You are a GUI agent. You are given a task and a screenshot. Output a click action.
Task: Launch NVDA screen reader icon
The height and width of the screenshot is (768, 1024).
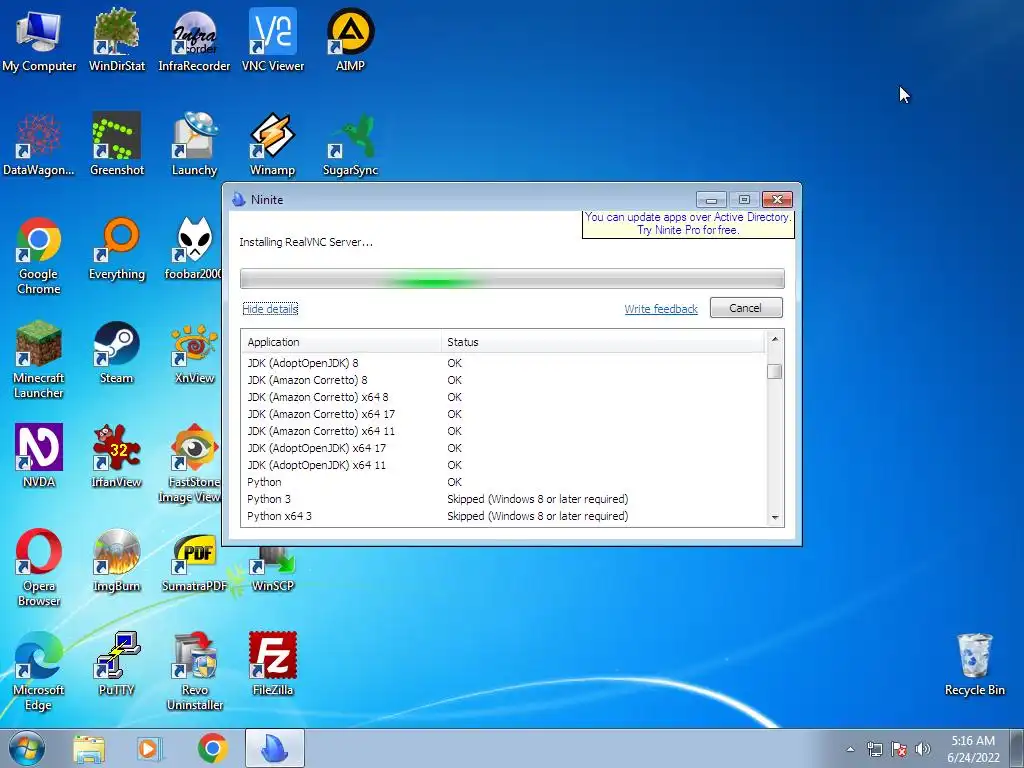(x=39, y=456)
